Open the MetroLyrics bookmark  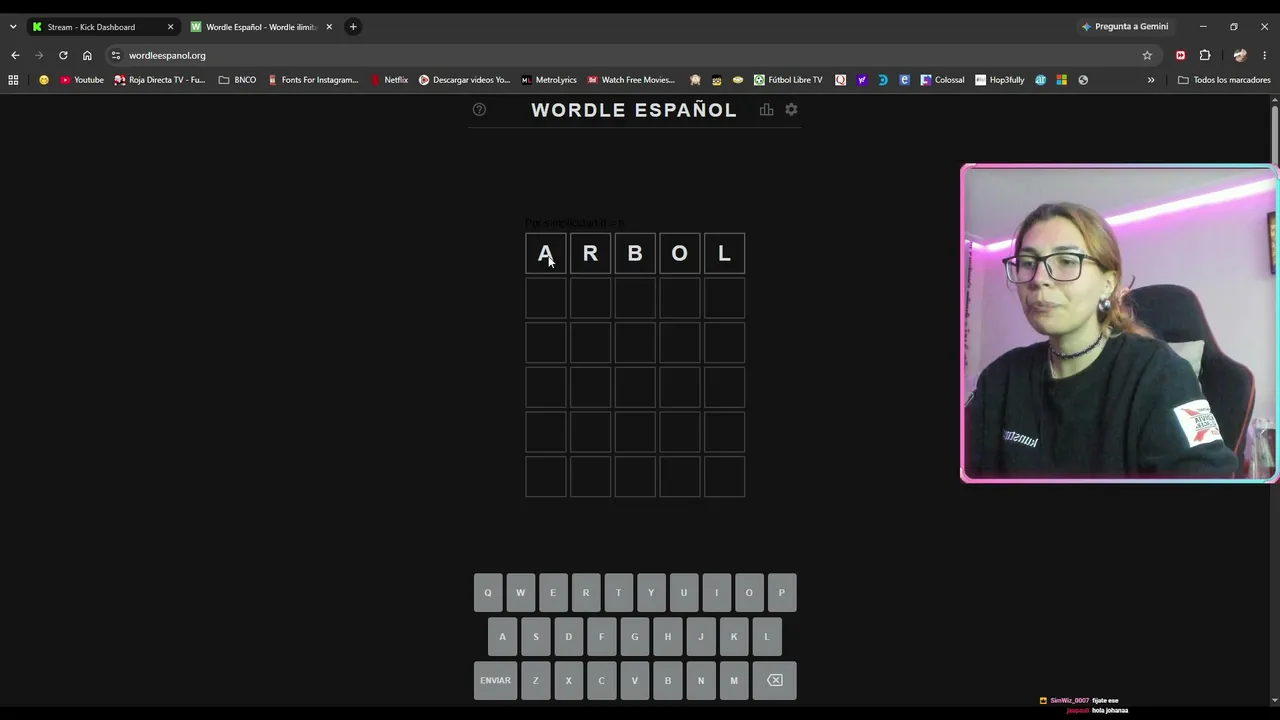coord(549,80)
